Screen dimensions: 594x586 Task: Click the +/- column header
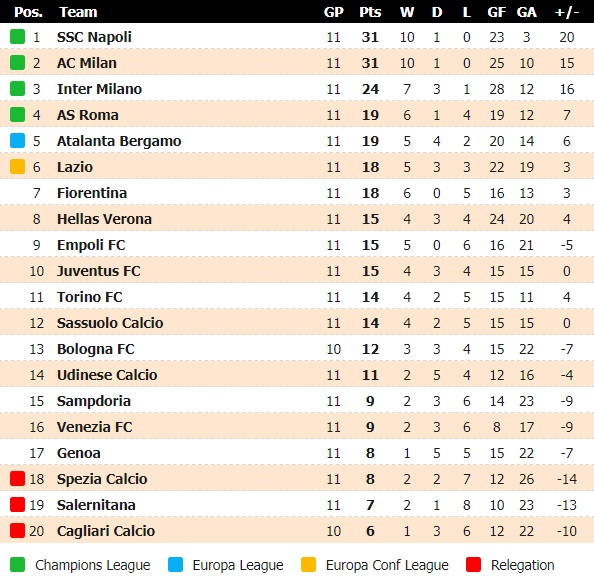(x=566, y=12)
